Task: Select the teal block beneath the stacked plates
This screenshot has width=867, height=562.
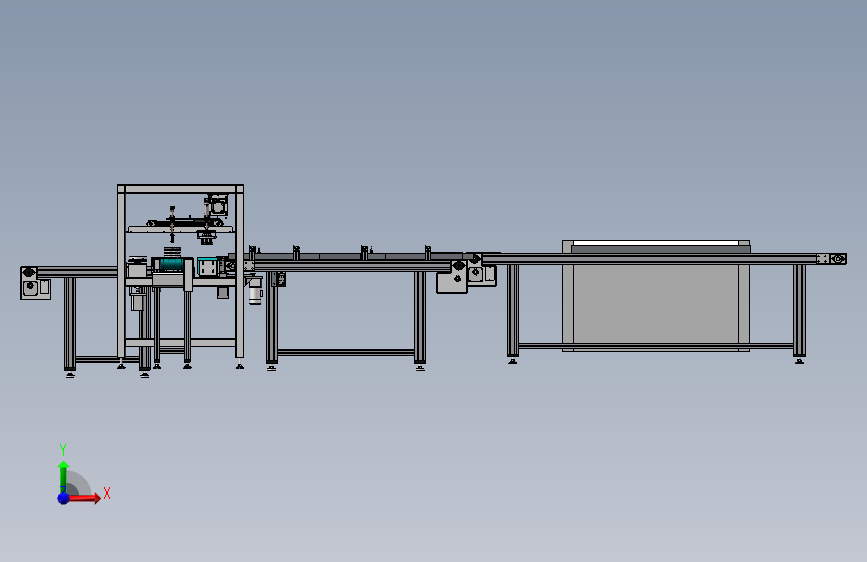Action: click(172, 265)
